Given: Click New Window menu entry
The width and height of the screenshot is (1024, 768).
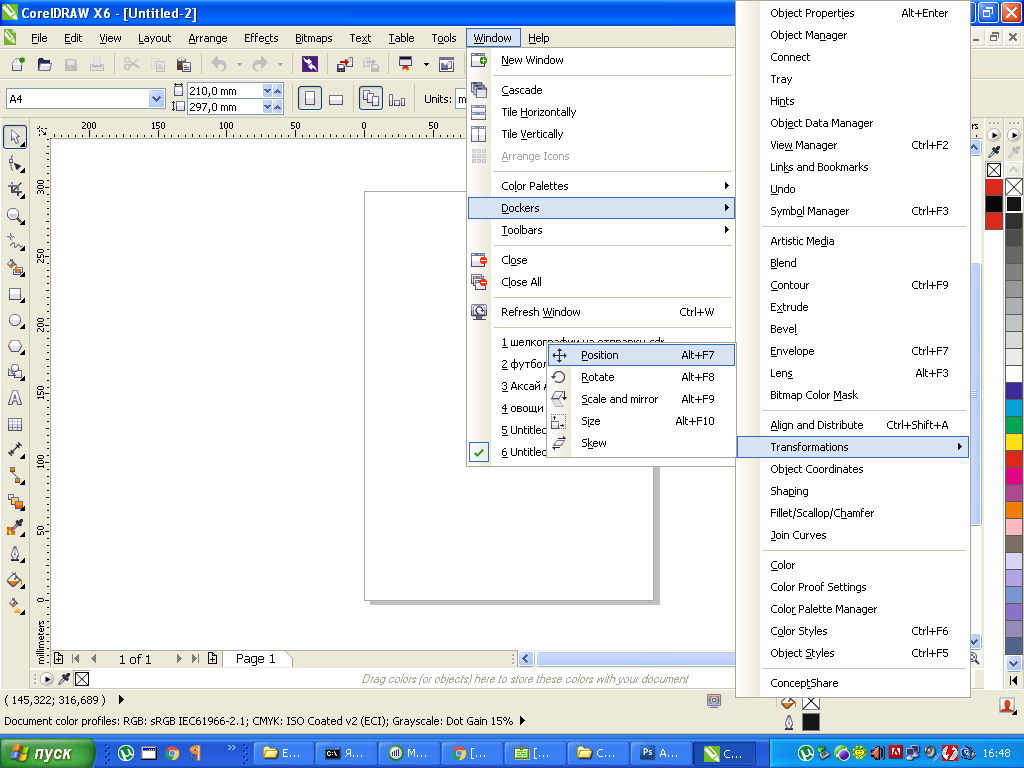Looking at the screenshot, I should (601, 60).
